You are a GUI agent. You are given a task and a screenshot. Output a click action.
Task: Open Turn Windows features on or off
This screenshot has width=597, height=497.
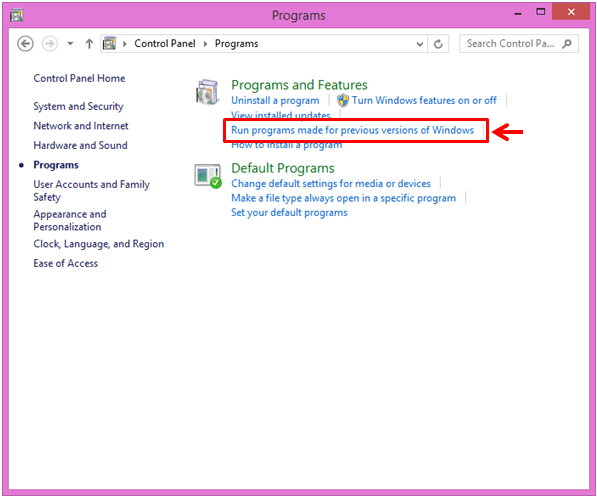(x=424, y=101)
